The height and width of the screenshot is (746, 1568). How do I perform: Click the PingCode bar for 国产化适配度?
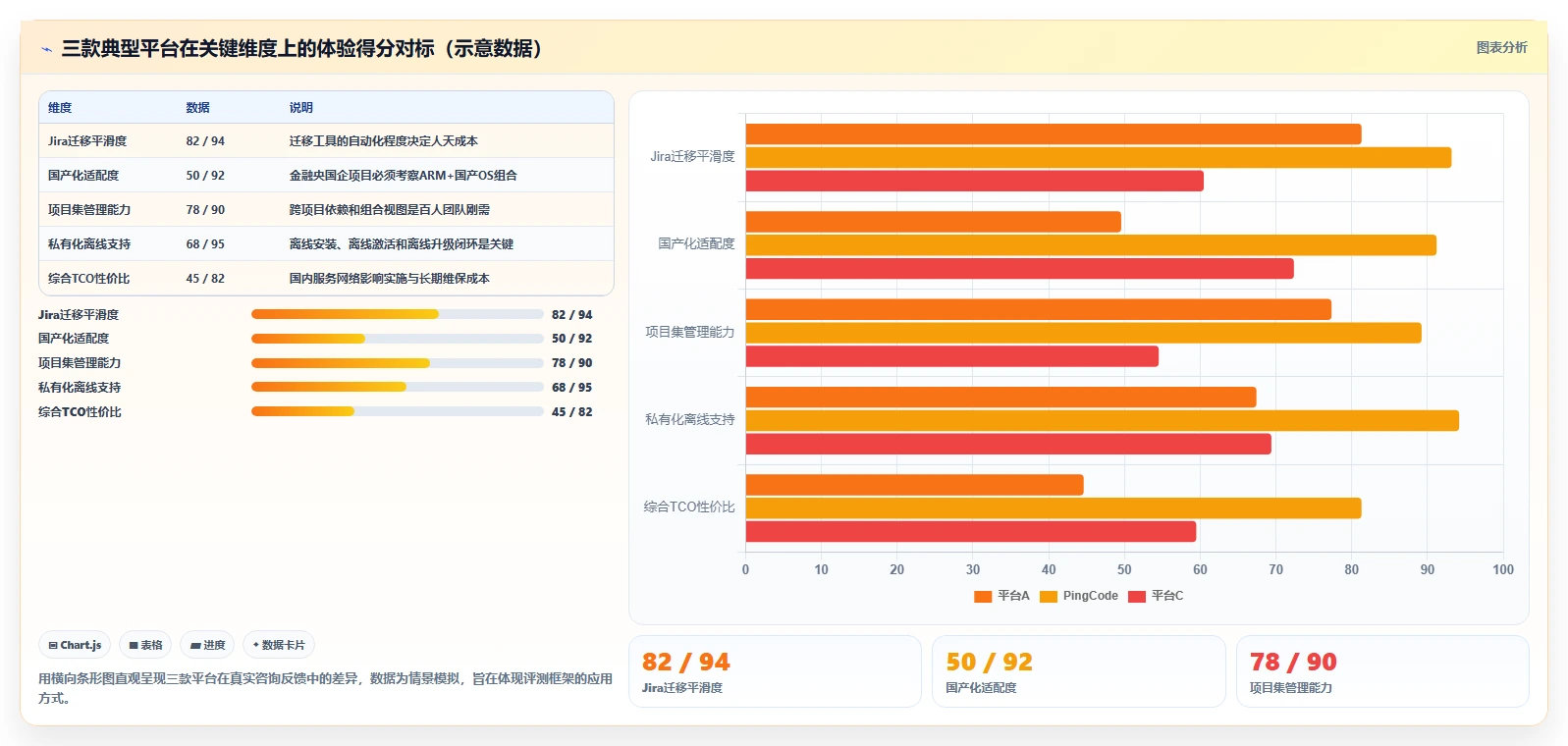pyautogui.click(x=1091, y=245)
